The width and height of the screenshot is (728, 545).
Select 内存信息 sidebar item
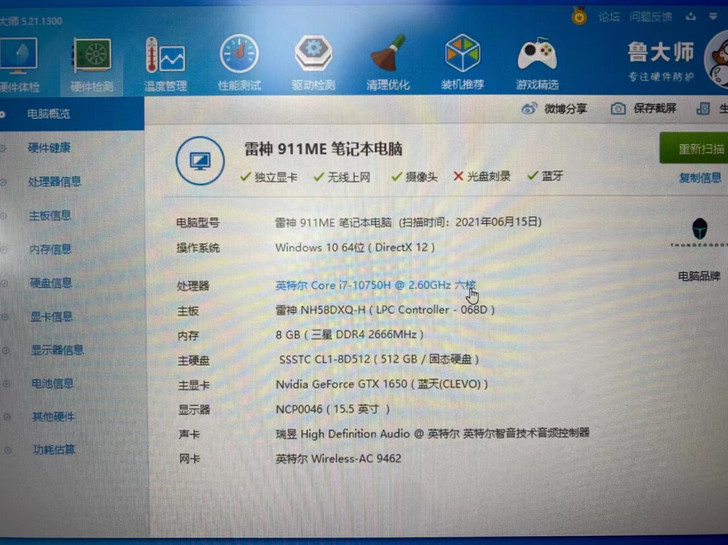50,249
